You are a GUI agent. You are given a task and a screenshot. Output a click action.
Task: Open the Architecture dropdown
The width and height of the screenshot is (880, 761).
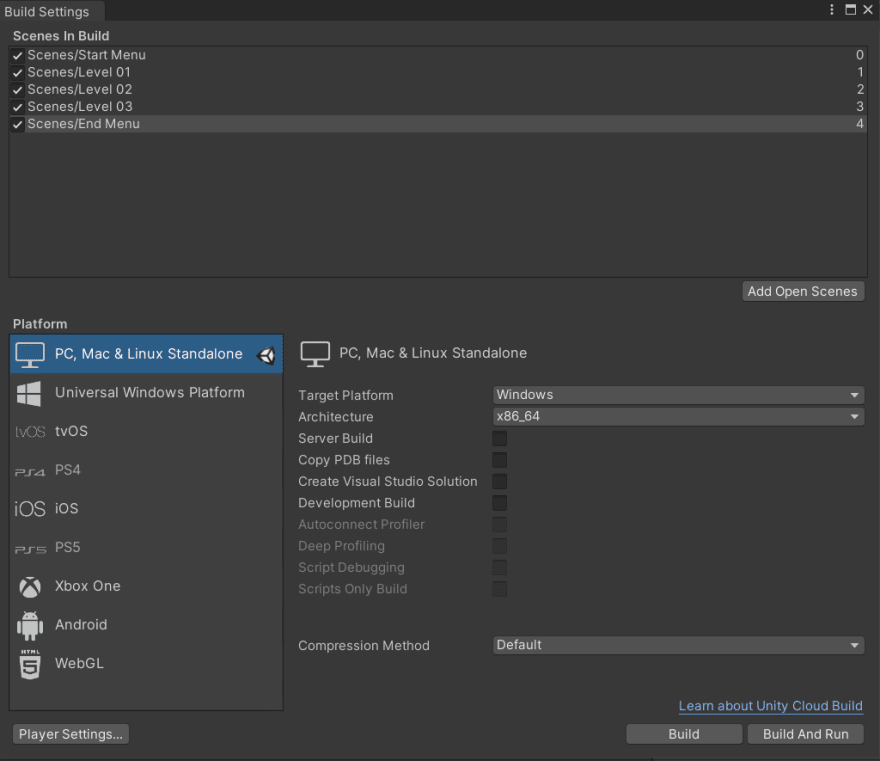point(678,416)
